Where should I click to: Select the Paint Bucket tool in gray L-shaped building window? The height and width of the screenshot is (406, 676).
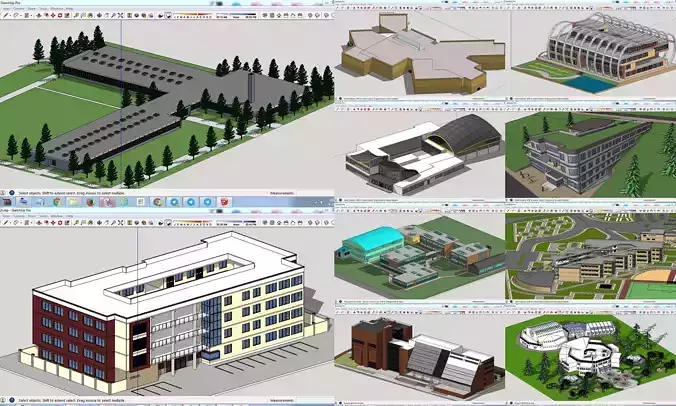click(x=90, y=15)
